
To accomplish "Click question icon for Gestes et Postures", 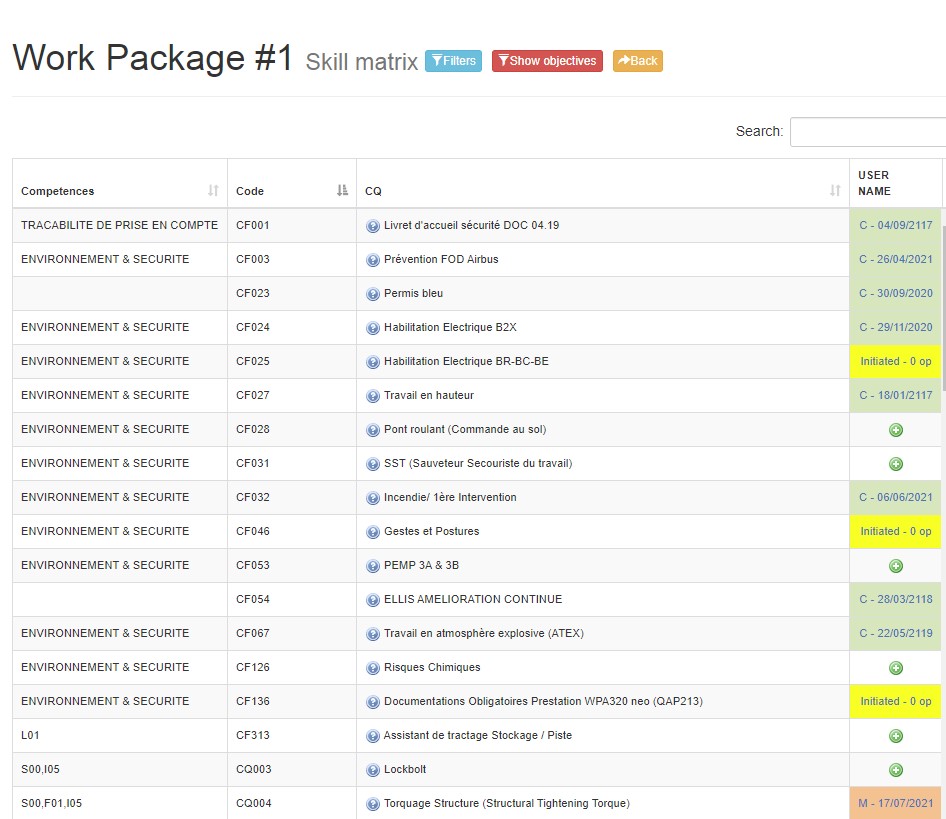I will (373, 532).
